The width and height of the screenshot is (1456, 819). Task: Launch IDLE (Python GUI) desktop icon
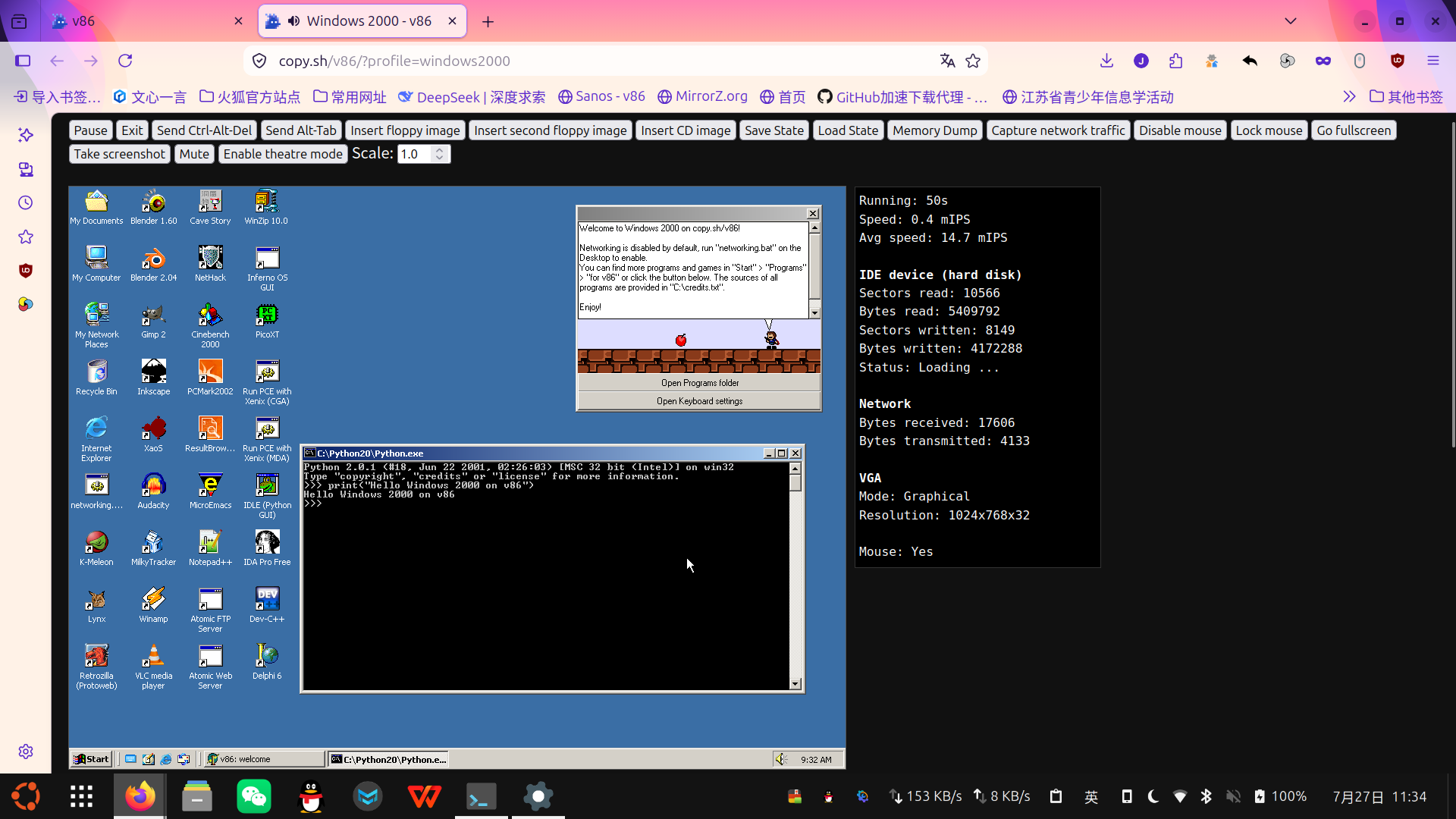[267, 496]
